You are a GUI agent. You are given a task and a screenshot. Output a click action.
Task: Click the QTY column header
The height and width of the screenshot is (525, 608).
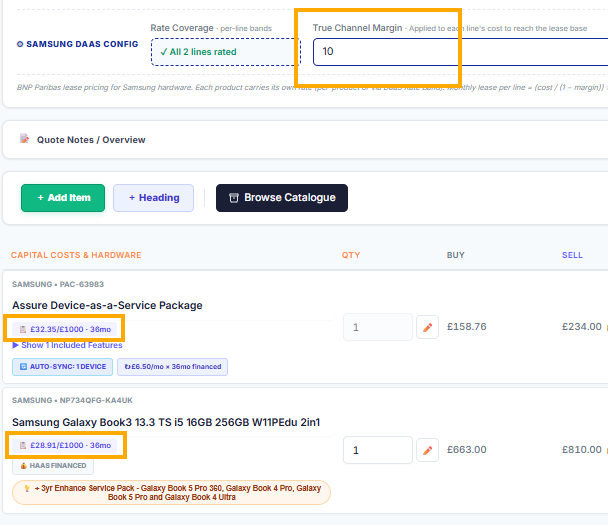pyautogui.click(x=351, y=255)
